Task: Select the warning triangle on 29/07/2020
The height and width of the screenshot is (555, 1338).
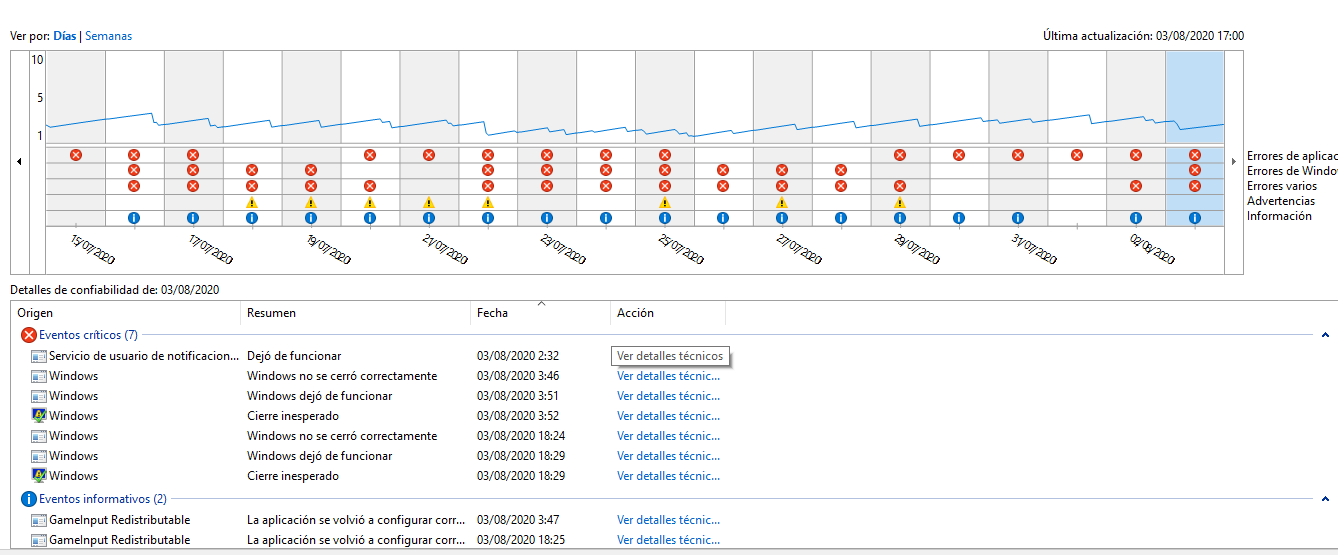Action: [900, 202]
